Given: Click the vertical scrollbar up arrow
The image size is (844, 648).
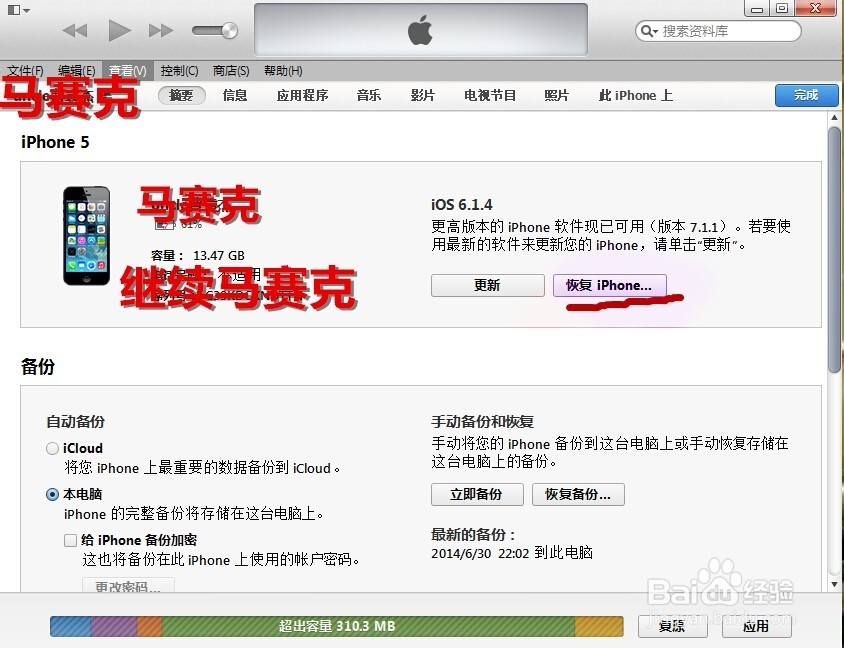Looking at the screenshot, I should pos(834,117).
